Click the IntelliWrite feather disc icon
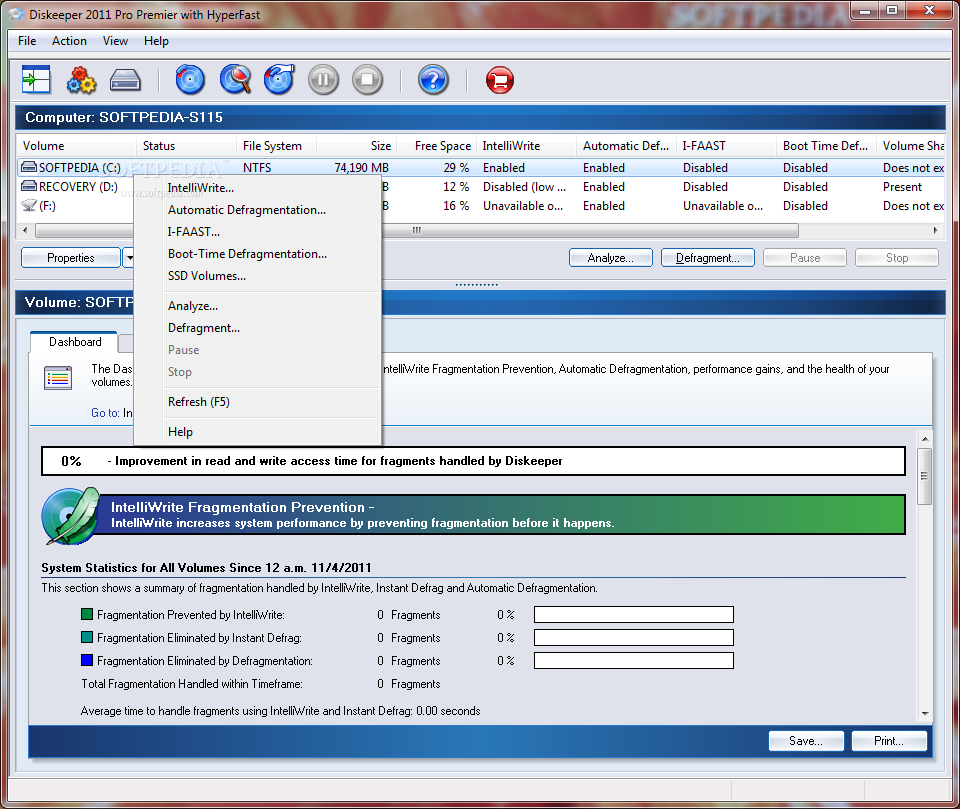This screenshot has width=960, height=809. [70, 516]
